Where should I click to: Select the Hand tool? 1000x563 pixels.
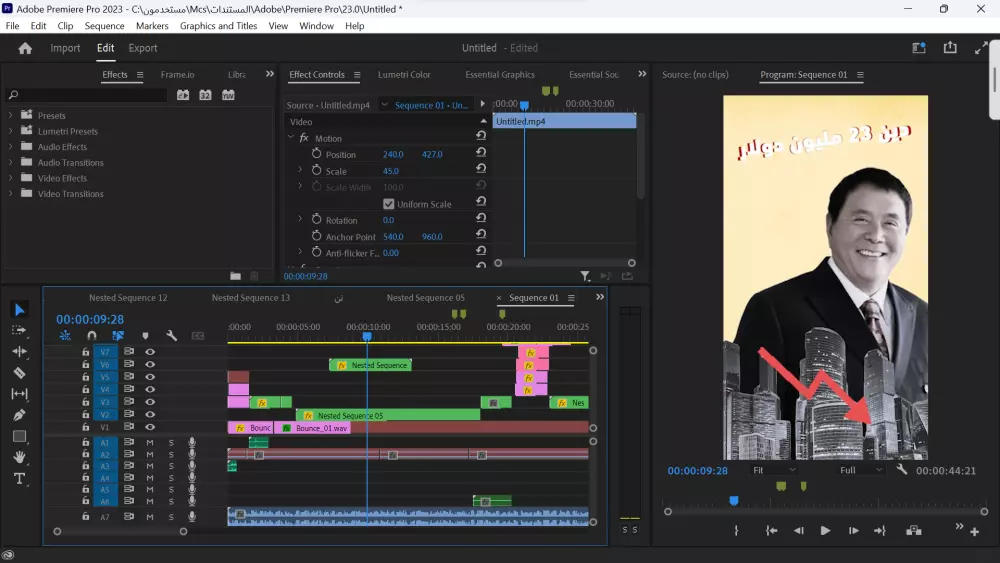(x=19, y=457)
